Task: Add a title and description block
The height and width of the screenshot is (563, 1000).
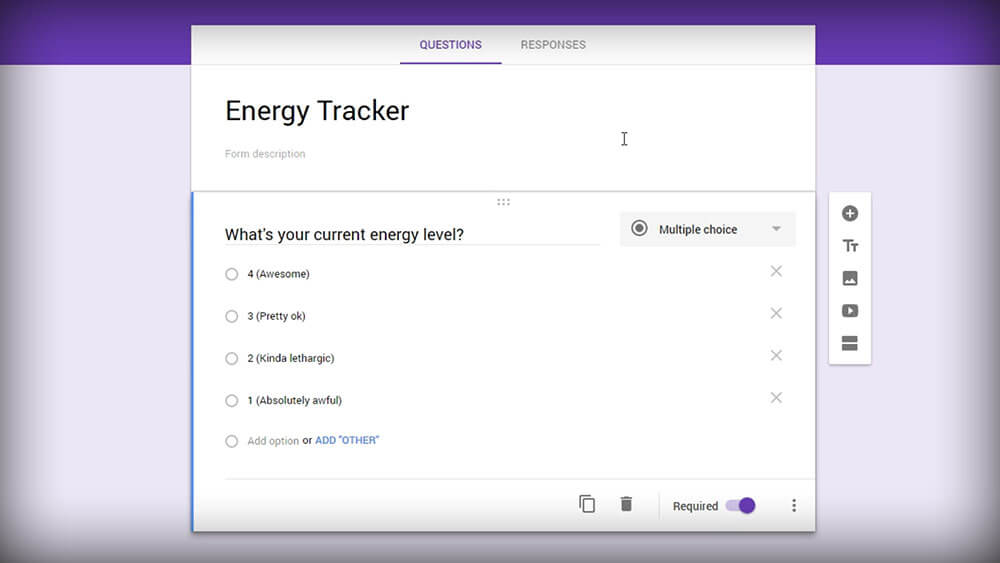Action: click(850, 246)
